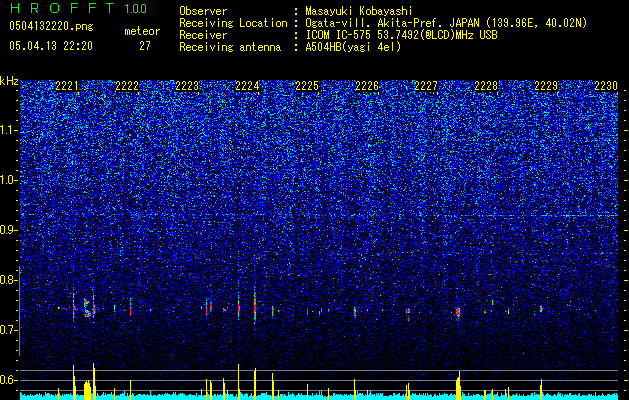Click the "meteor" counter label
The width and height of the screenshot is (629, 400).
coord(142,31)
